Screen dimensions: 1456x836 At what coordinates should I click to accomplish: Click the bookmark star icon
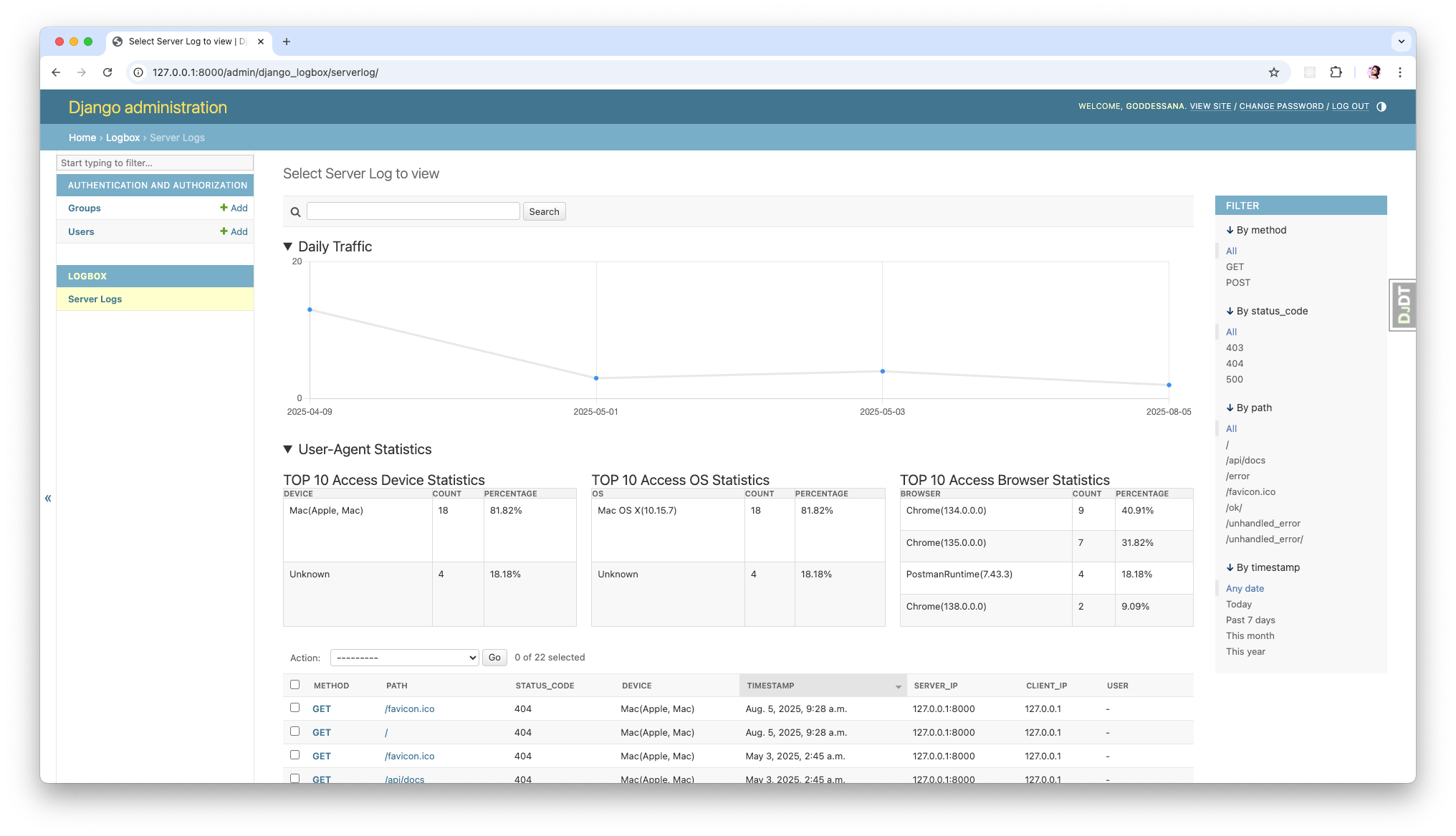1273,72
